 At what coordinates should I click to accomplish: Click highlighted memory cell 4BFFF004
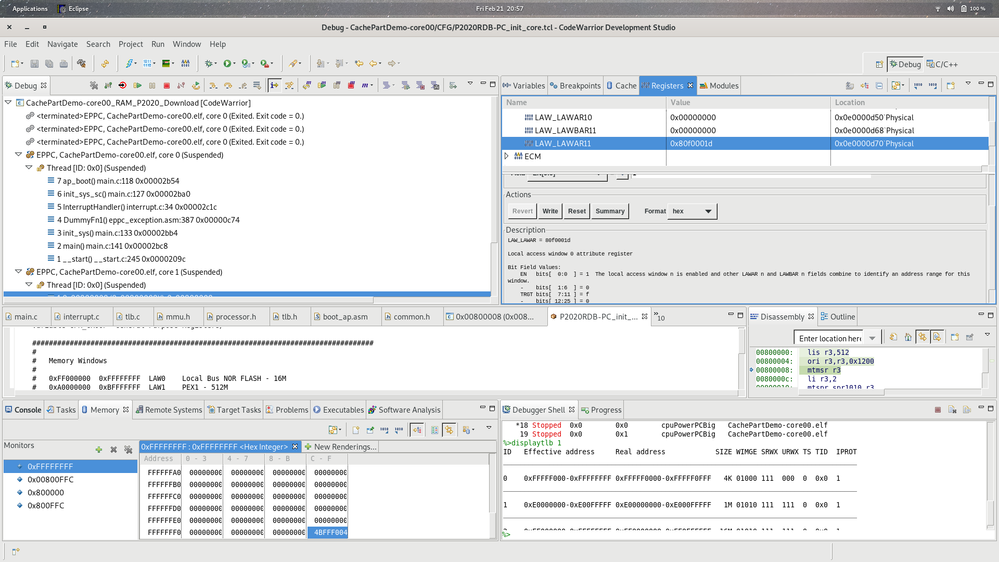pyautogui.click(x=327, y=533)
